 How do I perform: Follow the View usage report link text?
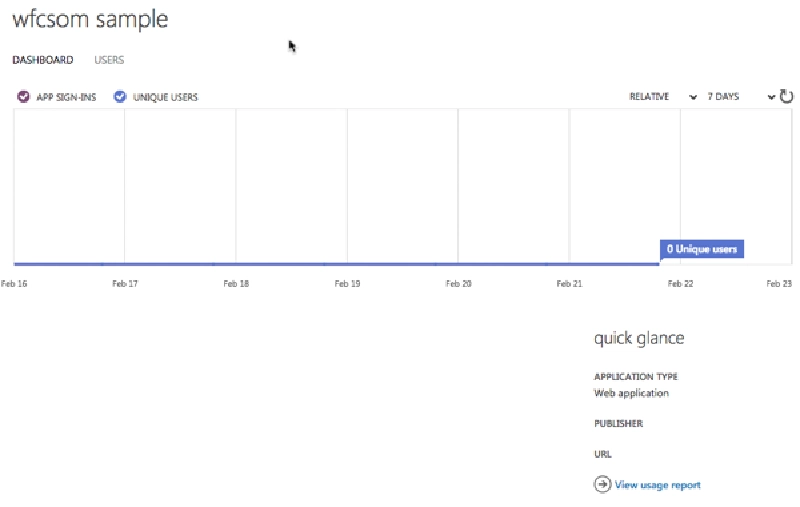pyautogui.click(x=657, y=485)
